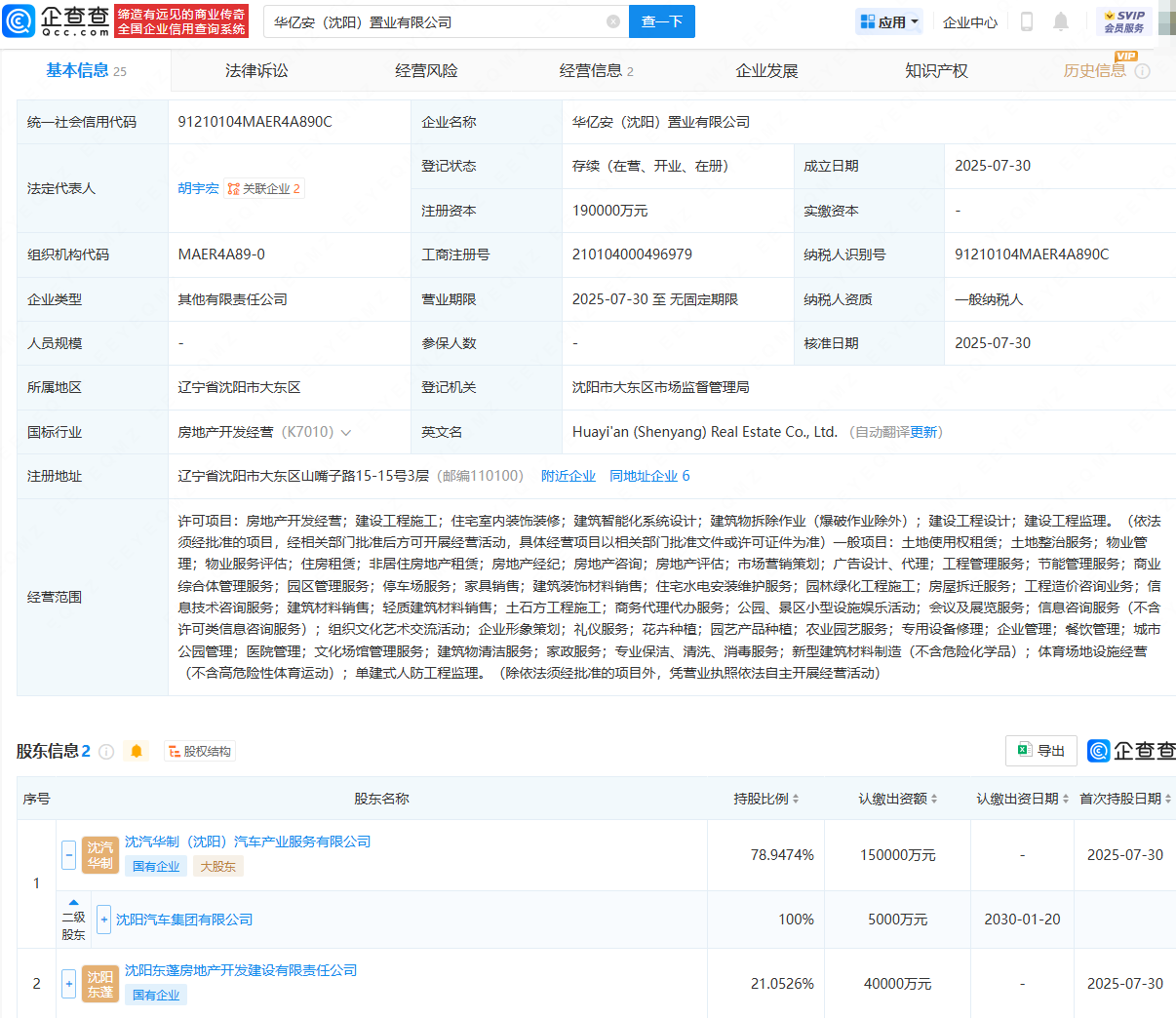1176x1018 pixels.
Task: Open 同地址企业 6 link
Action: (649, 476)
